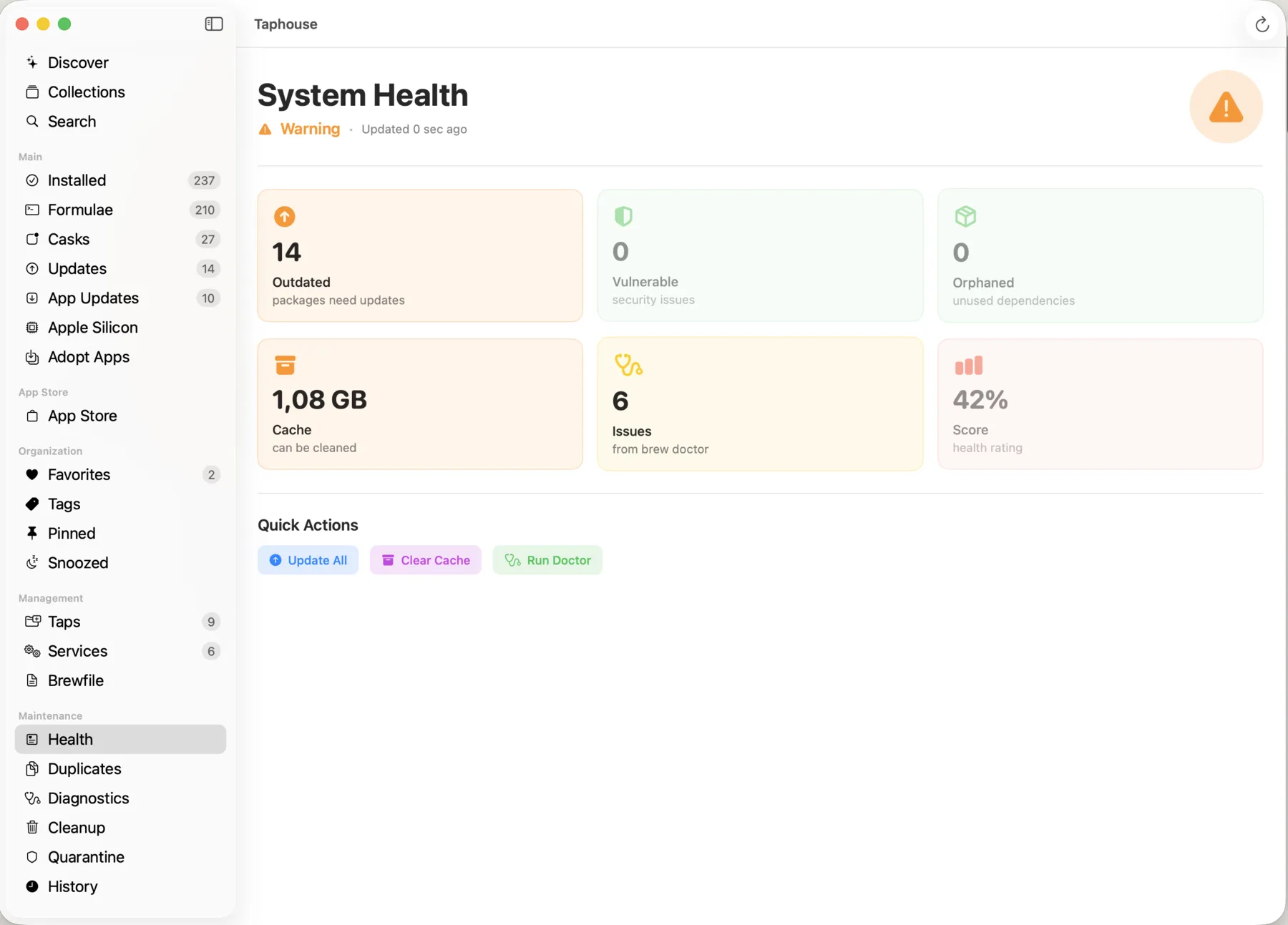1288x925 pixels.
Task: Open the 6 Issues brew doctor card
Action: (x=760, y=404)
